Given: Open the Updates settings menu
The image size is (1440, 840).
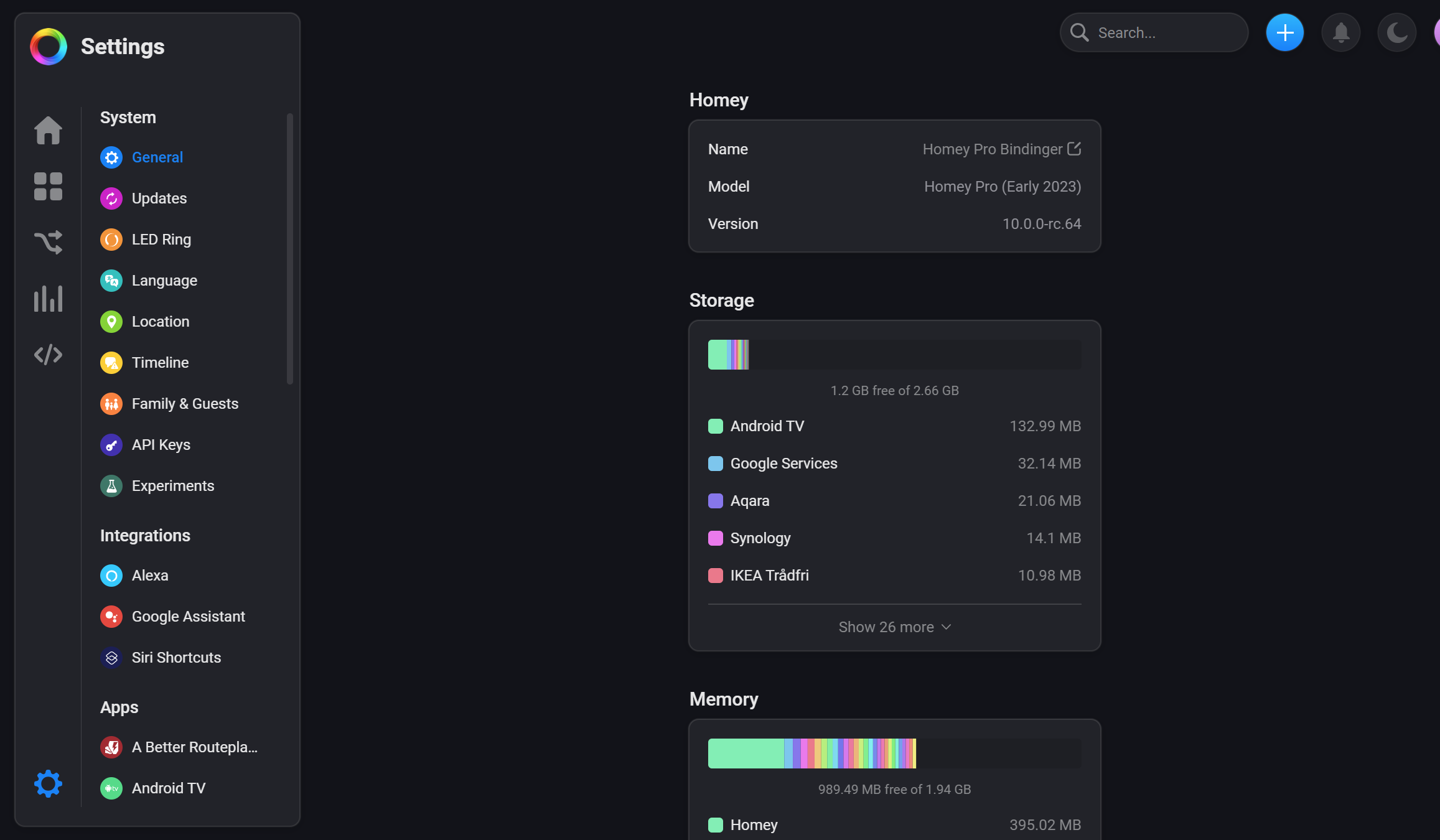Looking at the screenshot, I should pyautogui.click(x=159, y=198).
